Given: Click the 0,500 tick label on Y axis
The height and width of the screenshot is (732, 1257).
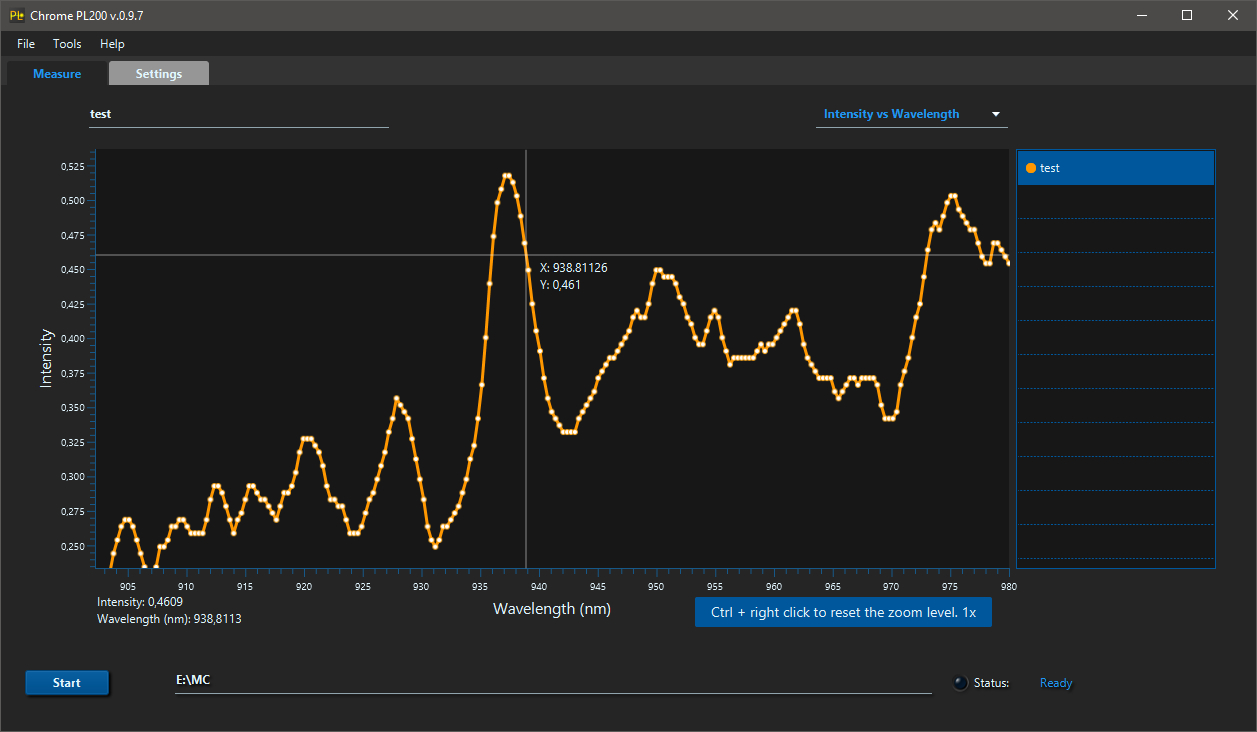Looking at the screenshot, I should coord(73,200).
